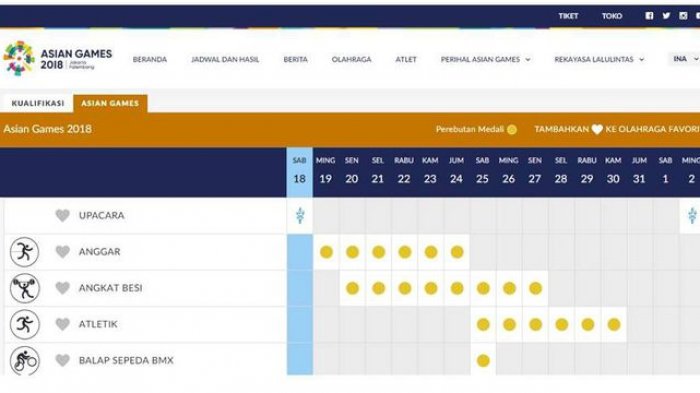Switch to the Kualifikasi tab
The height and width of the screenshot is (393, 700).
(x=38, y=103)
